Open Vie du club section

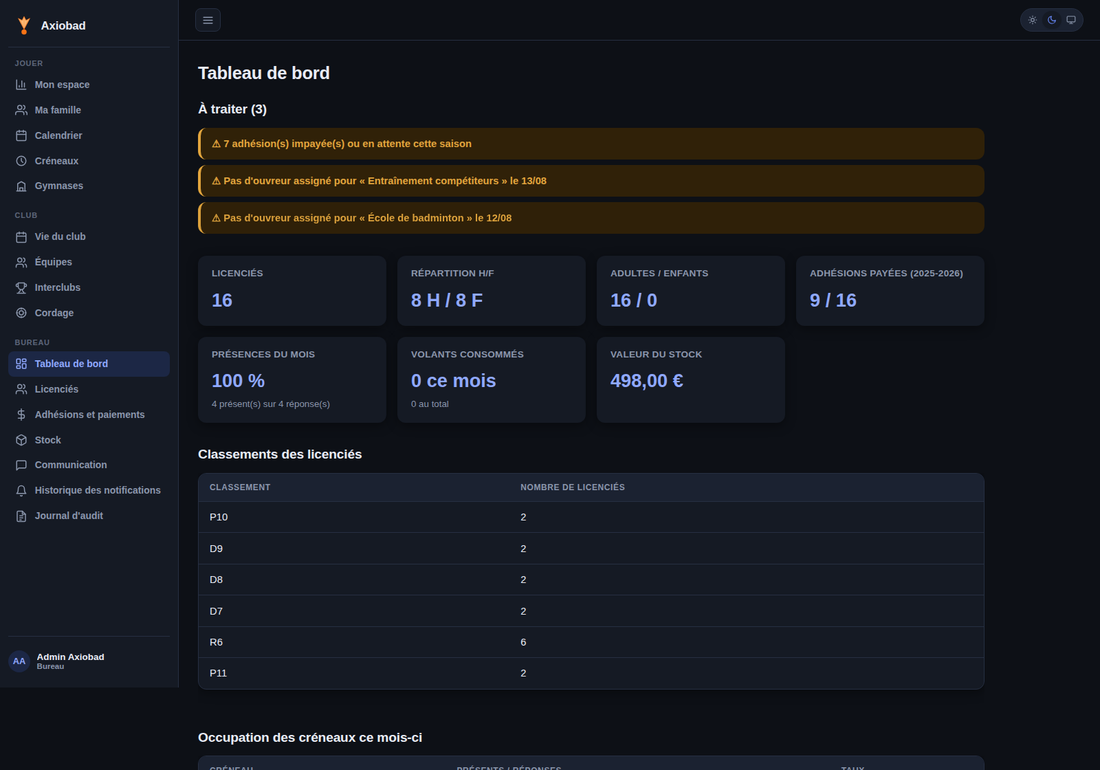[89, 237]
